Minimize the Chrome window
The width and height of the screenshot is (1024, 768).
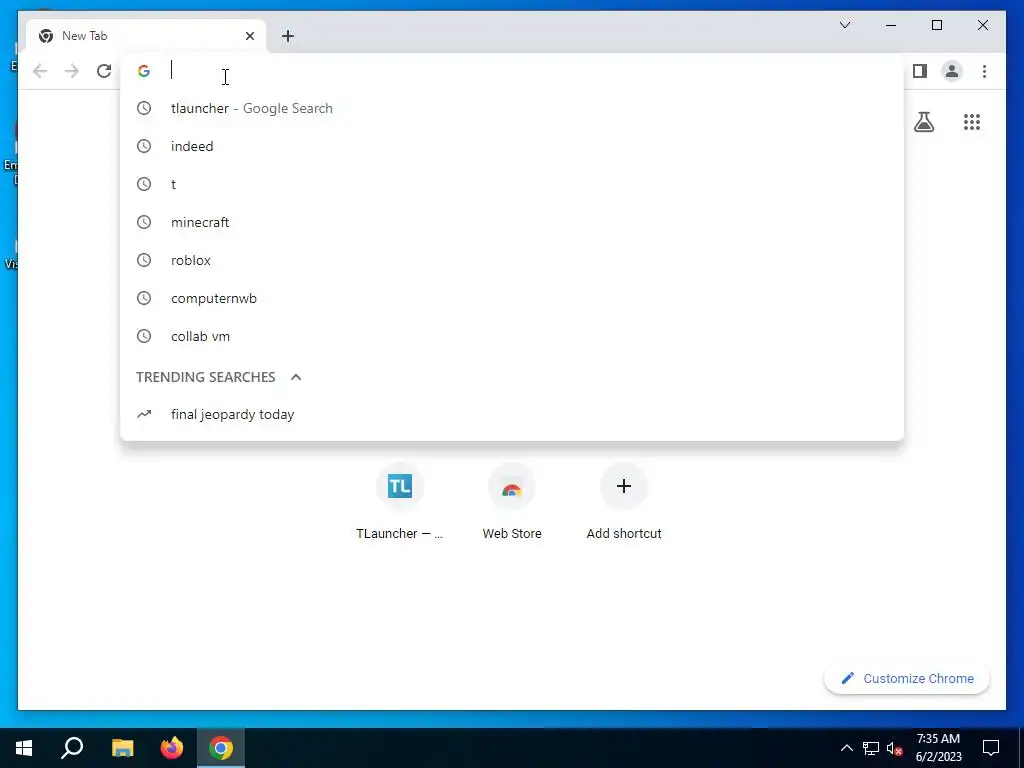pos(891,25)
